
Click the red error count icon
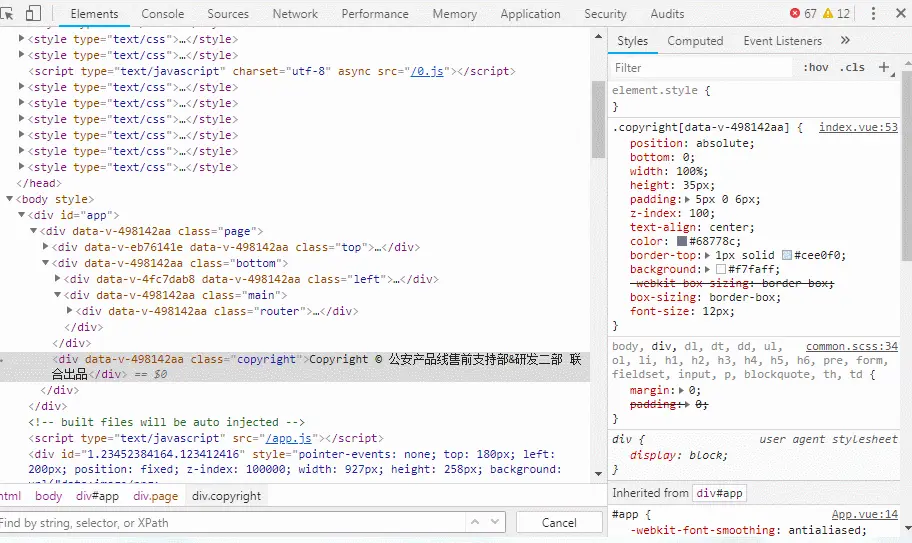(x=795, y=13)
